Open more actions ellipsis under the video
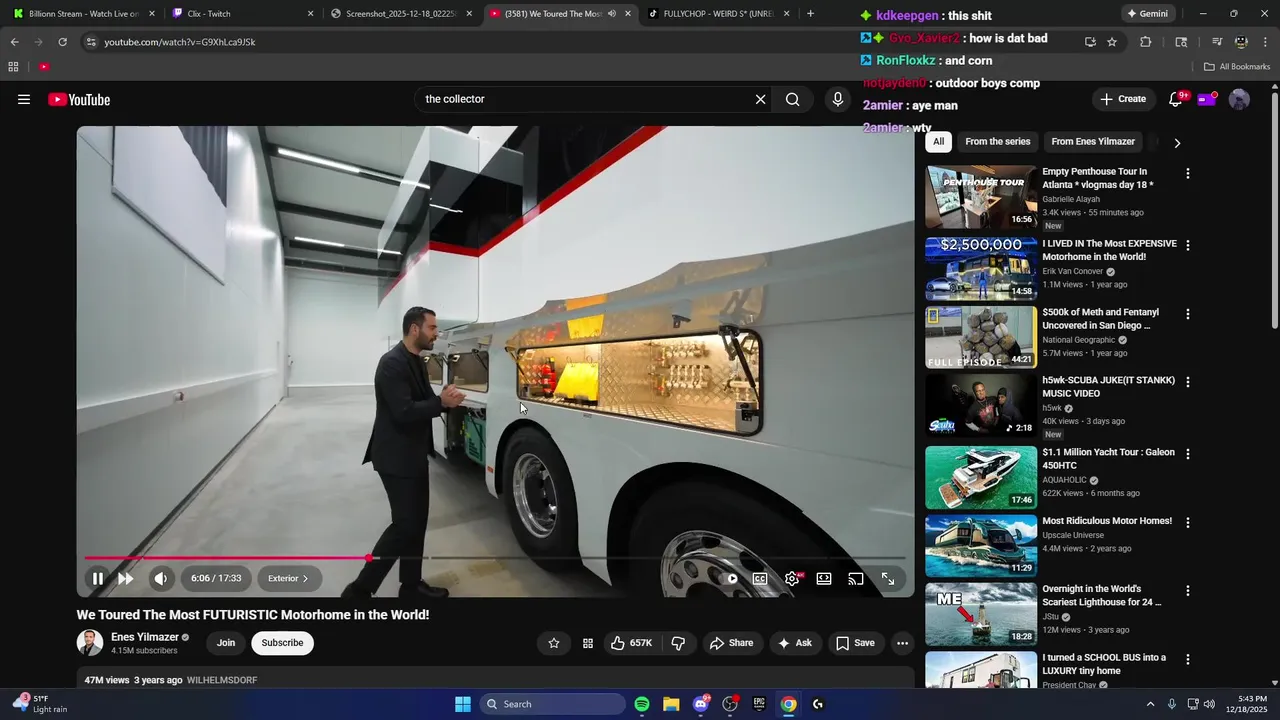Screen dimensions: 1280x720 (x=902, y=643)
